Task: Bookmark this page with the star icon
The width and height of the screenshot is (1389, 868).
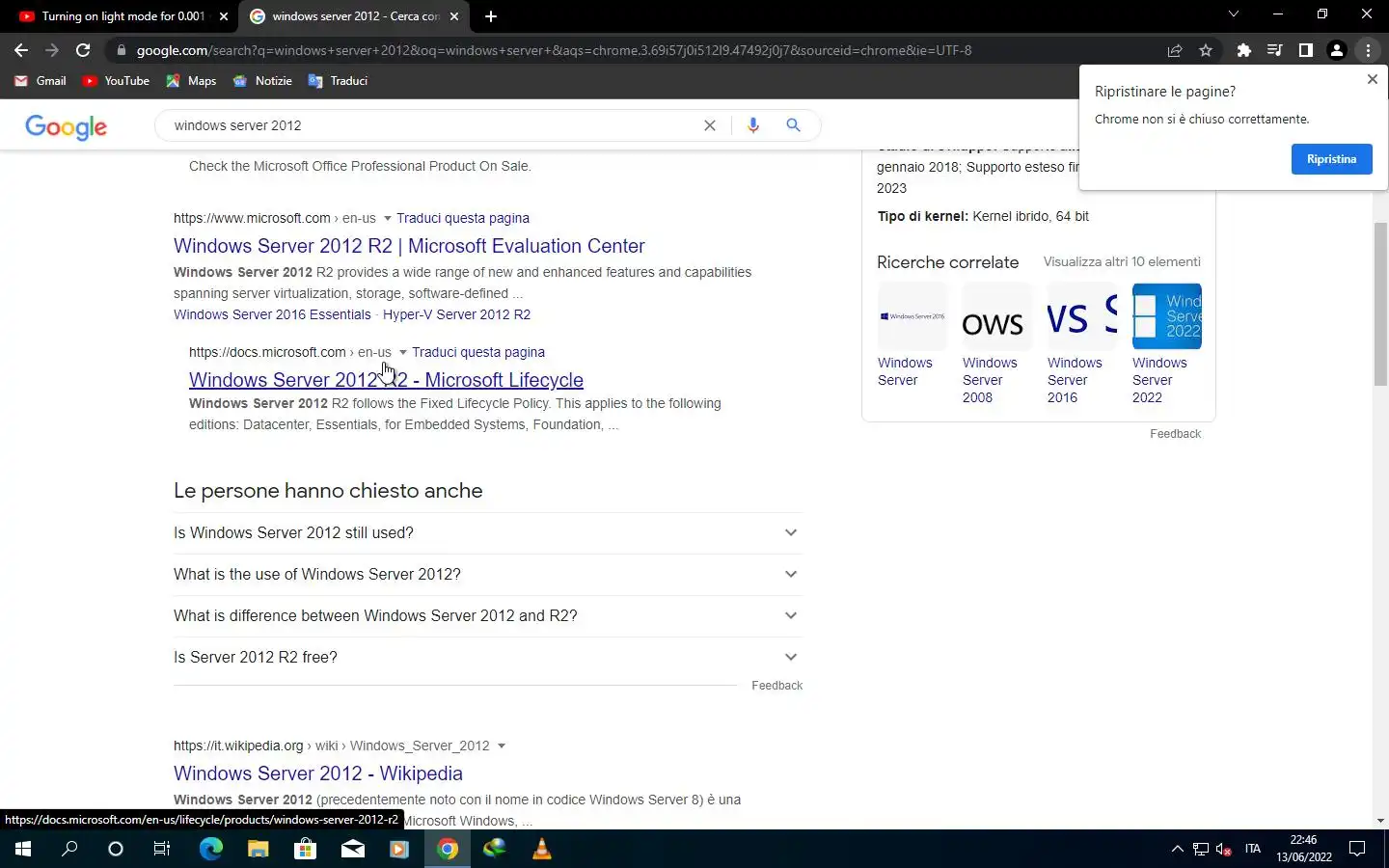Action: click(x=1206, y=50)
